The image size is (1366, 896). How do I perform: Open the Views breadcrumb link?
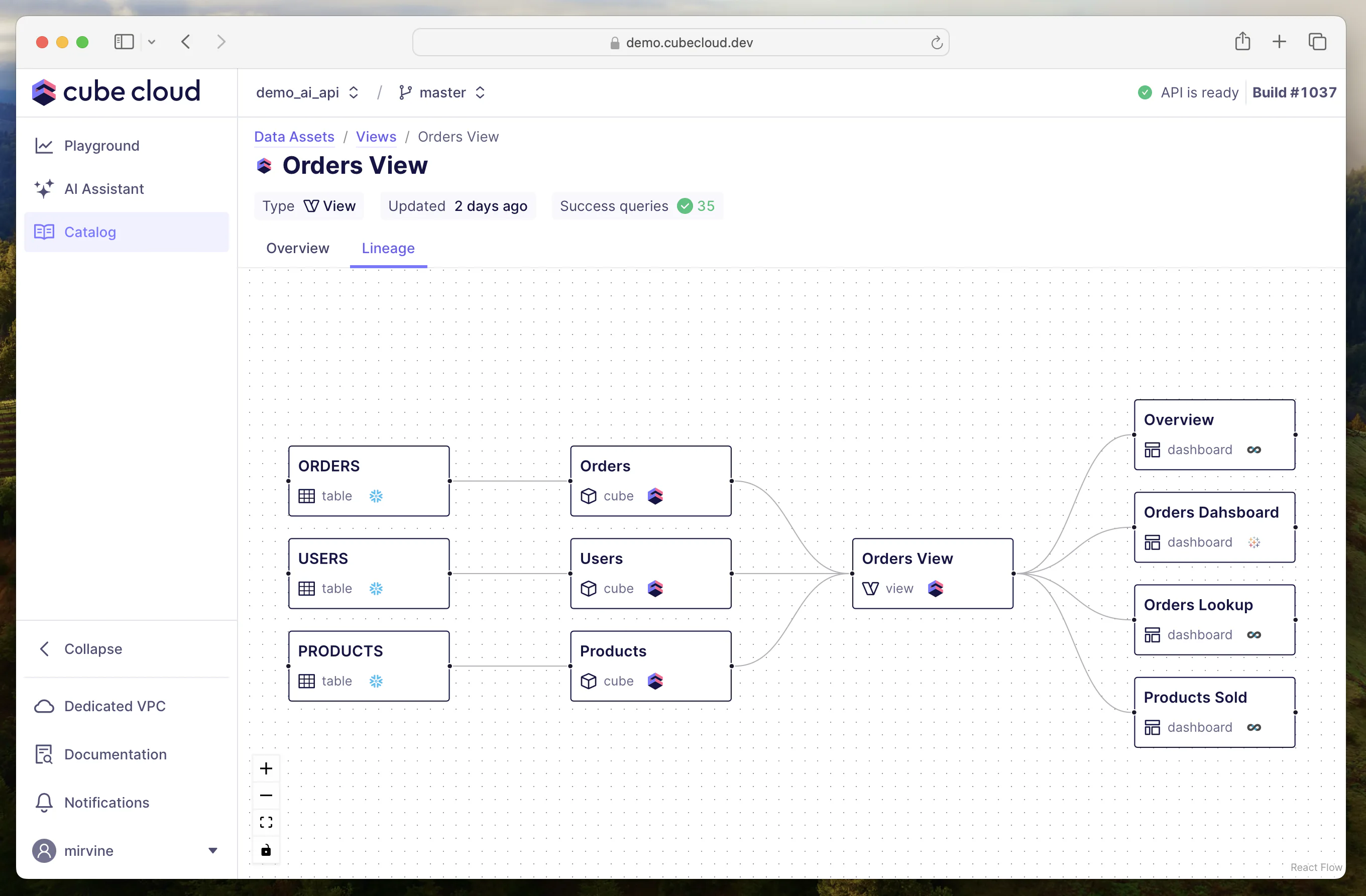[376, 137]
